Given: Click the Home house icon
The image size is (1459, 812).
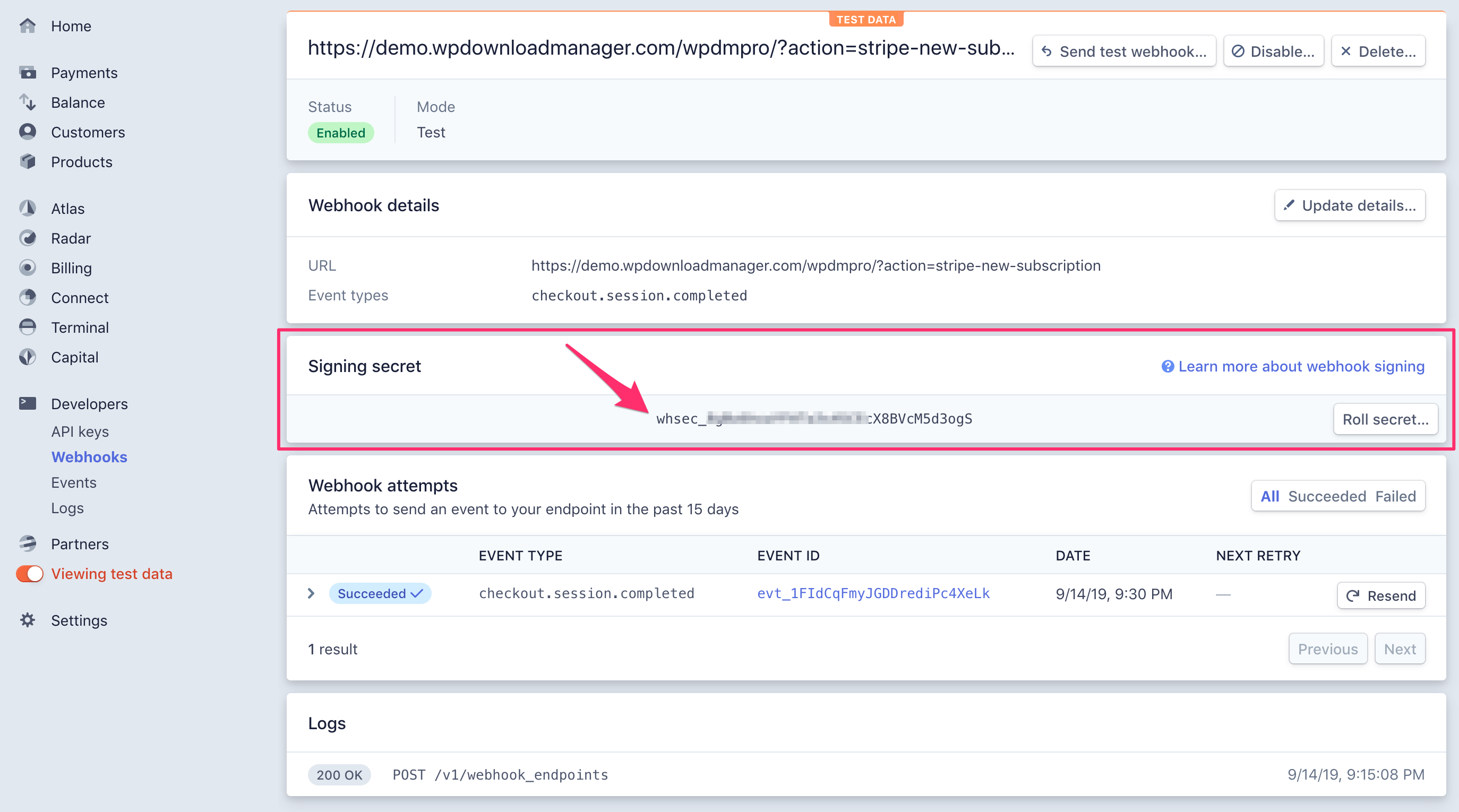Looking at the screenshot, I should [27, 26].
